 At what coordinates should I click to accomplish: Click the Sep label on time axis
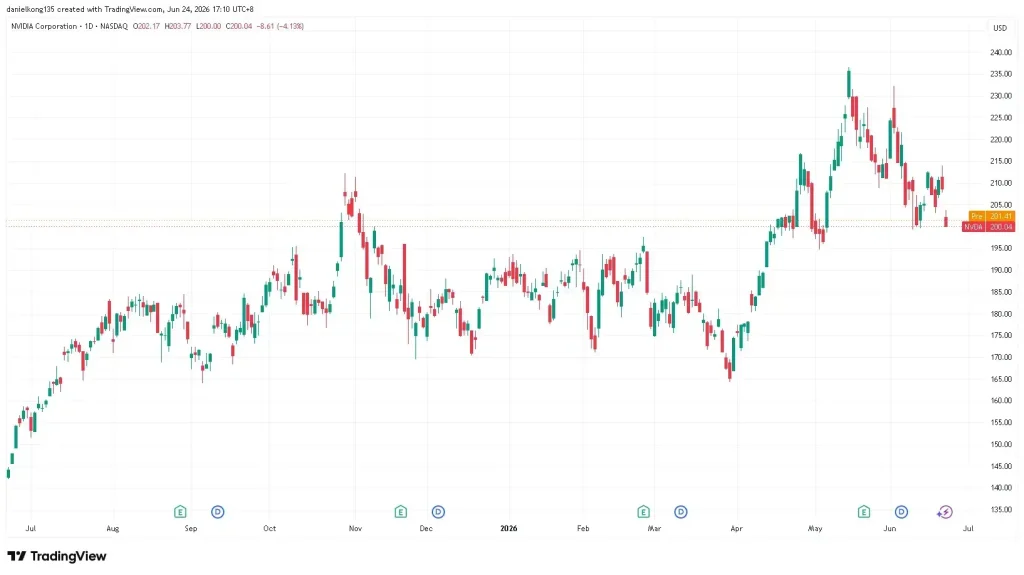tap(191, 529)
